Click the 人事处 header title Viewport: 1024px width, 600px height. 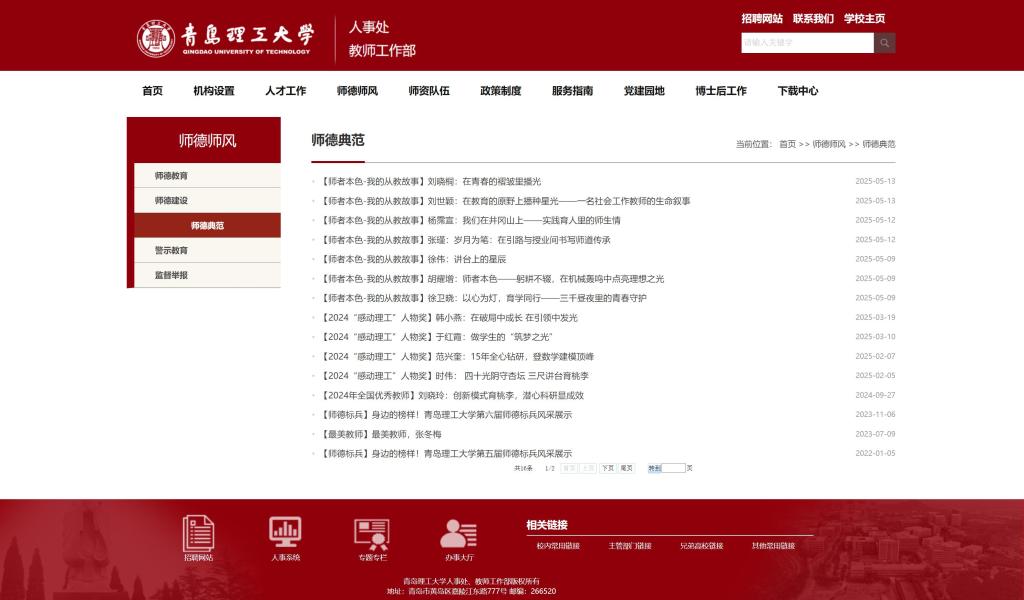tap(369, 27)
